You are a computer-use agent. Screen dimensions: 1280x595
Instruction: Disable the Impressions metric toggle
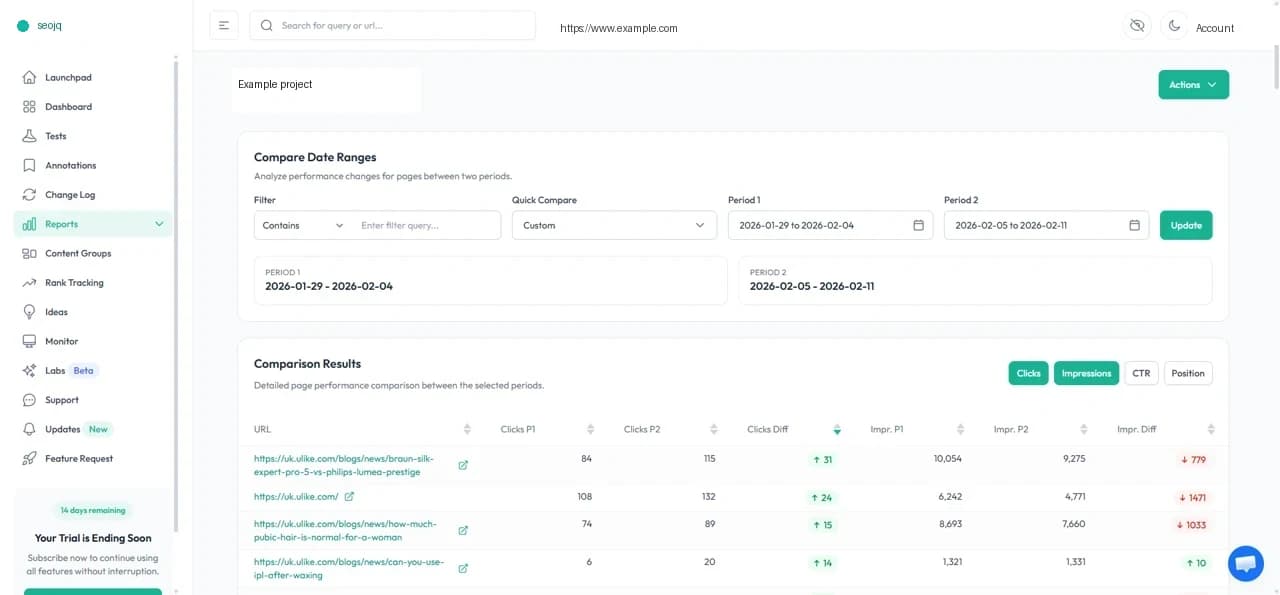(x=1086, y=373)
